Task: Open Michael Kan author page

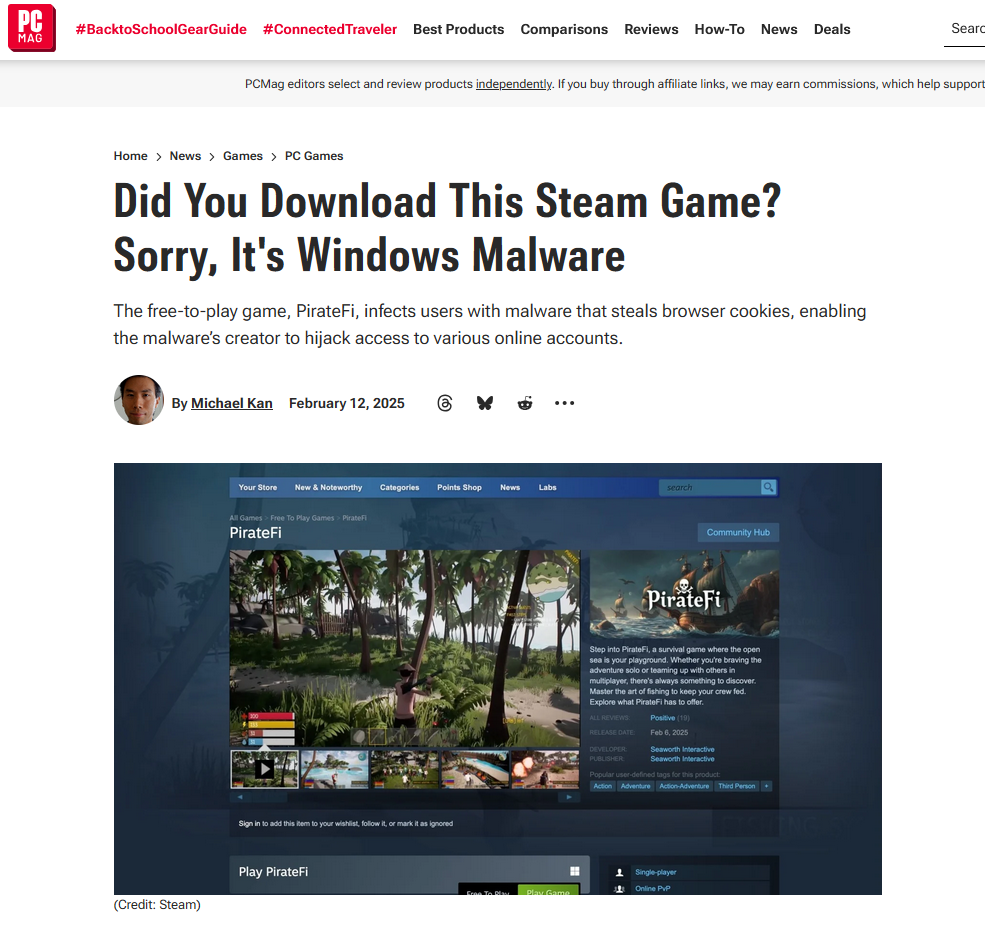Action: pyautogui.click(x=232, y=403)
